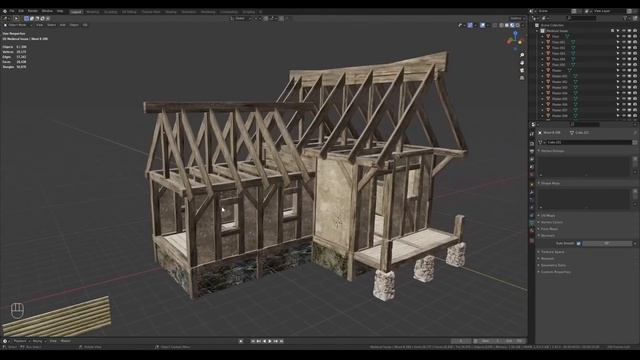Open the Global transform orientation dropdown
640x360 pixels.
241,18
